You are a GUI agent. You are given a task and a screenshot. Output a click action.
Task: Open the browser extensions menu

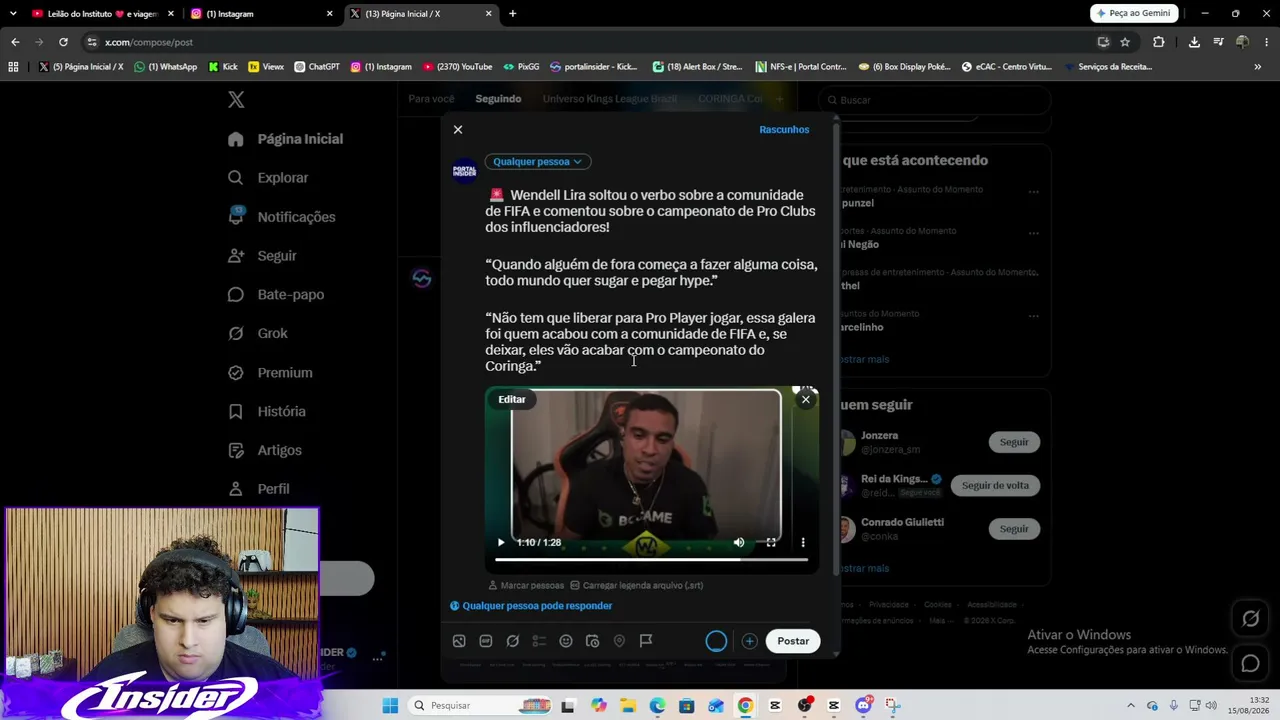[1159, 42]
